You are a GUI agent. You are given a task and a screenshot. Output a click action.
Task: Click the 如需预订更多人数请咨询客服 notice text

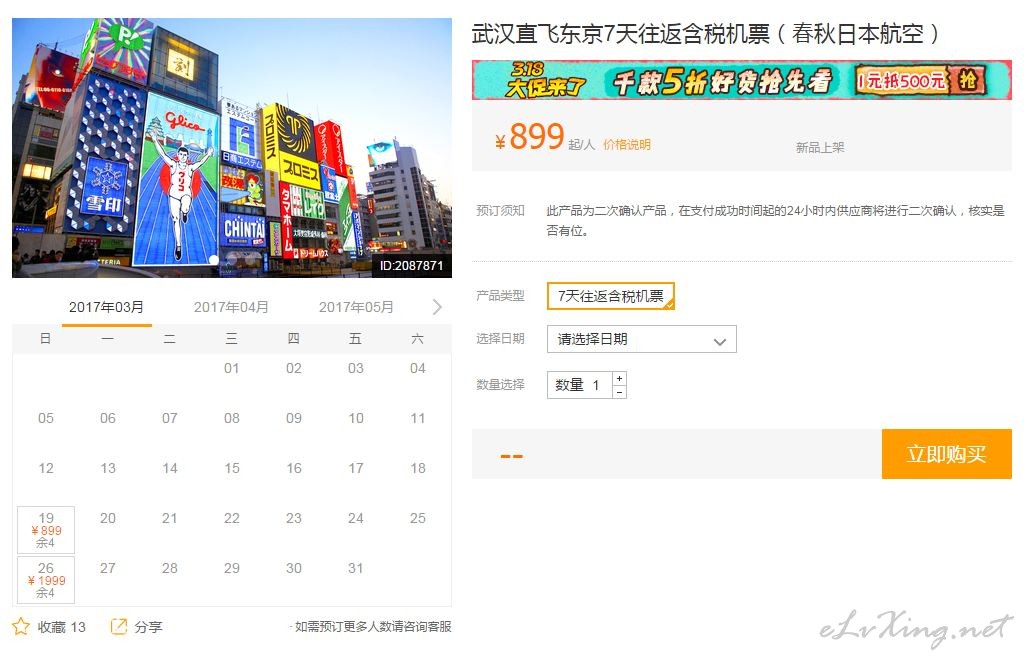point(370,627)
